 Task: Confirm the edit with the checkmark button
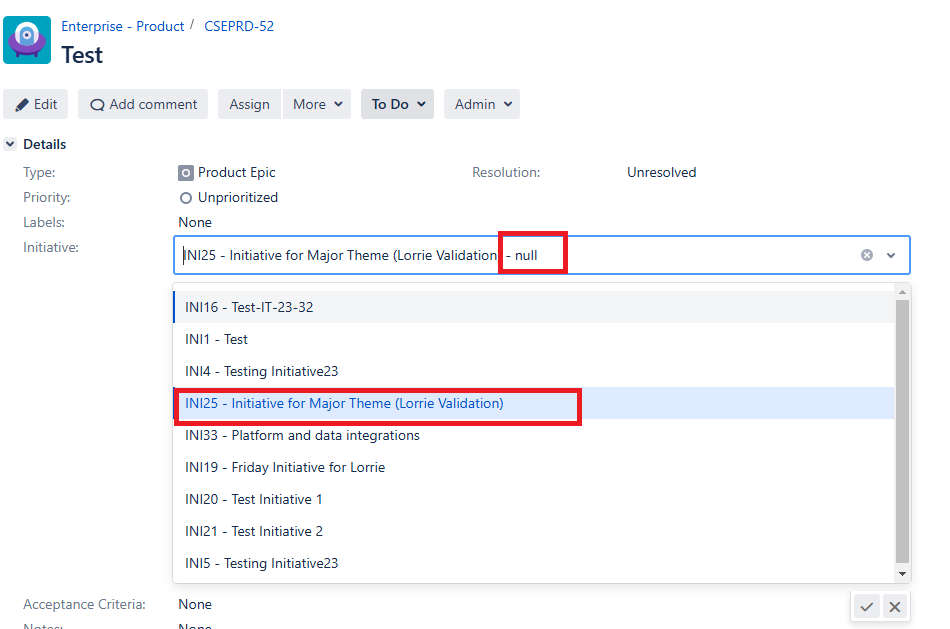(867, 607)
